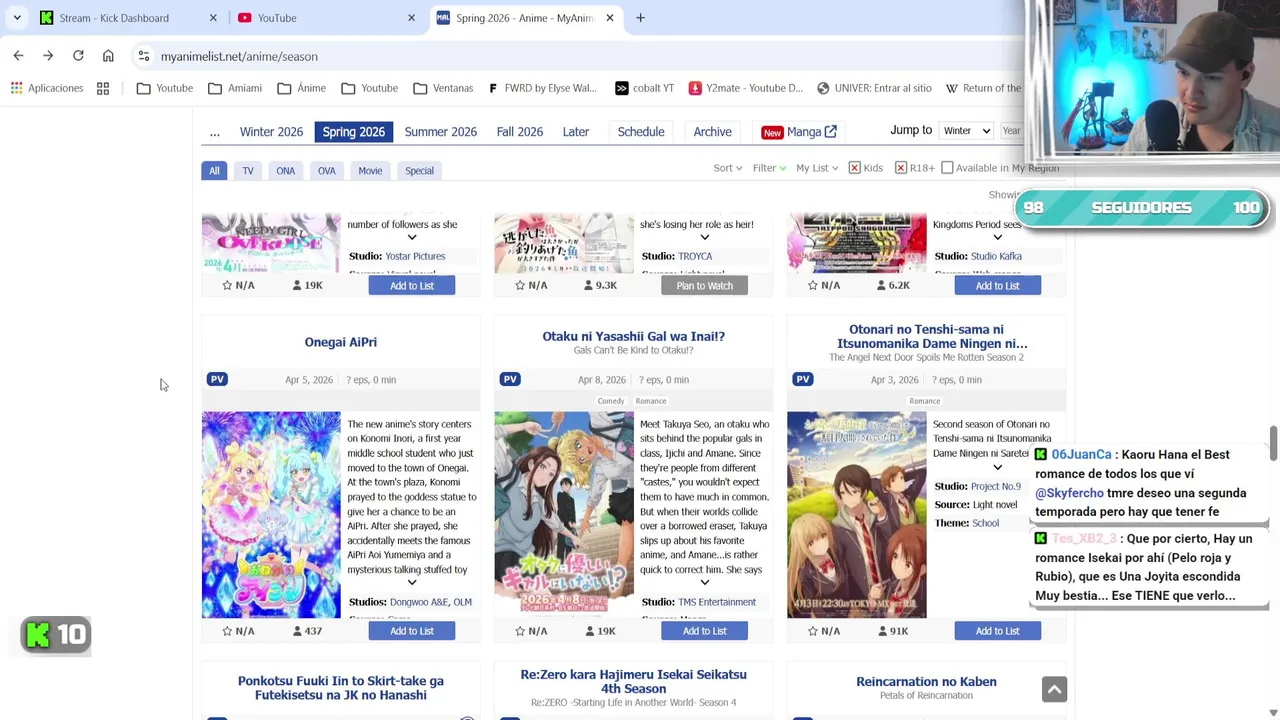Expand the Otaku ni Yasashii Gal synopsis arrow
1280x720 pixels.
coord(704,582)
